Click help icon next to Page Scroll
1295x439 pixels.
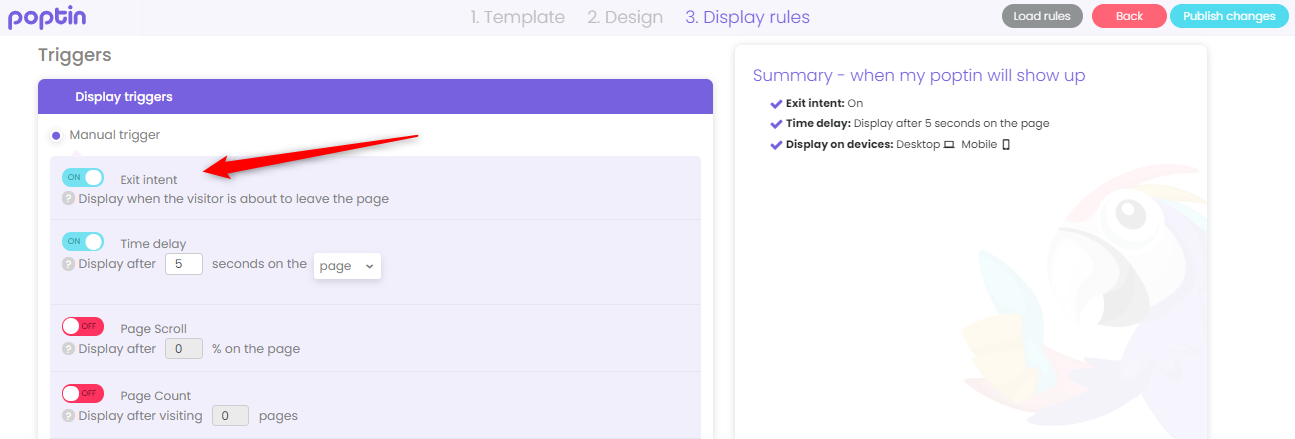coord(68,349)
